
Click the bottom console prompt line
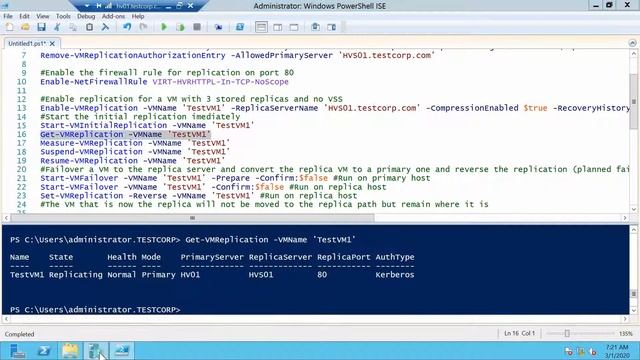(95, 309)
